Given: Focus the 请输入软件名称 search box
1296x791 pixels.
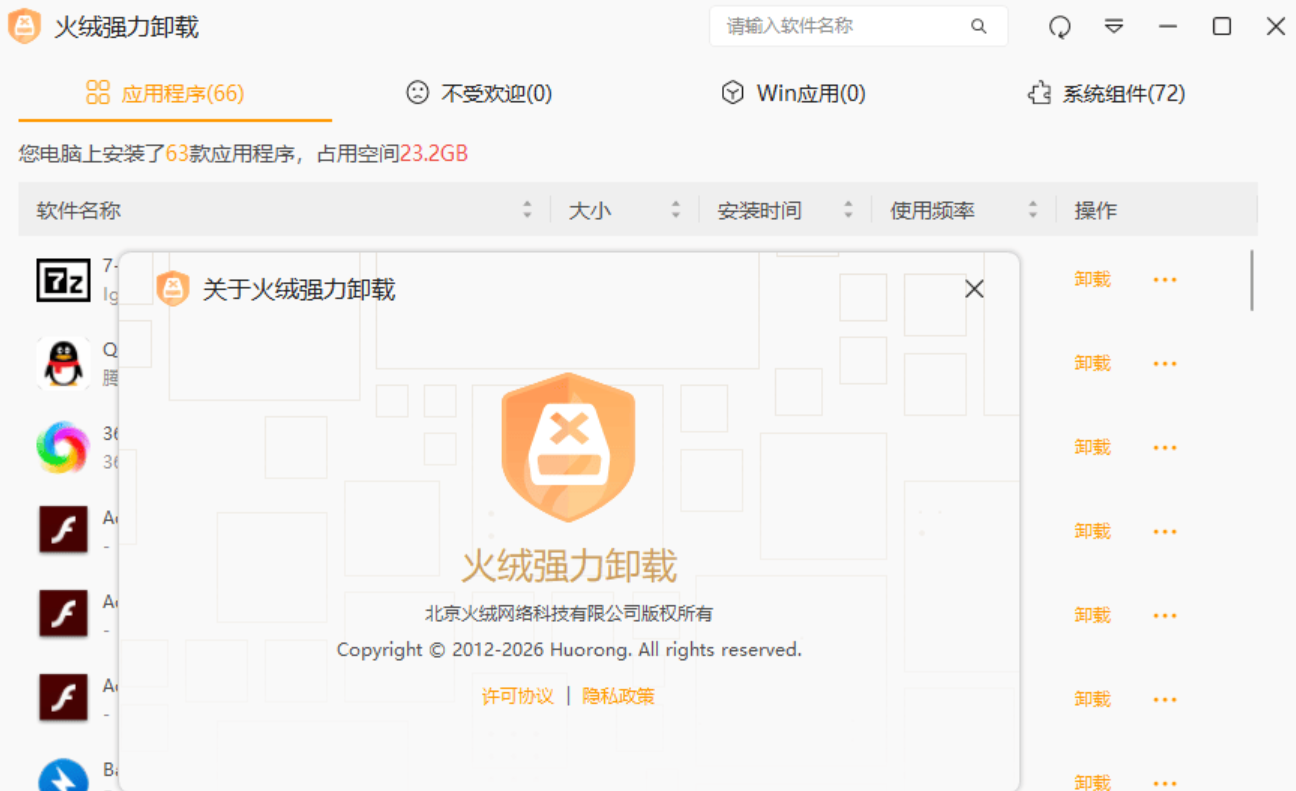Looking at the screenshot, I should pos(858,27).
